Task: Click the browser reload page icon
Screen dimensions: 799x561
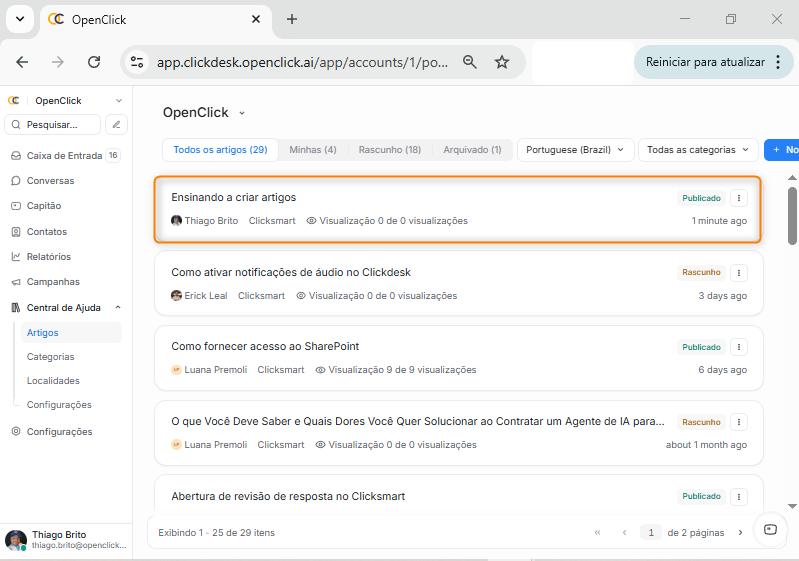Action: pyautogui.click(x=94, y=62)
